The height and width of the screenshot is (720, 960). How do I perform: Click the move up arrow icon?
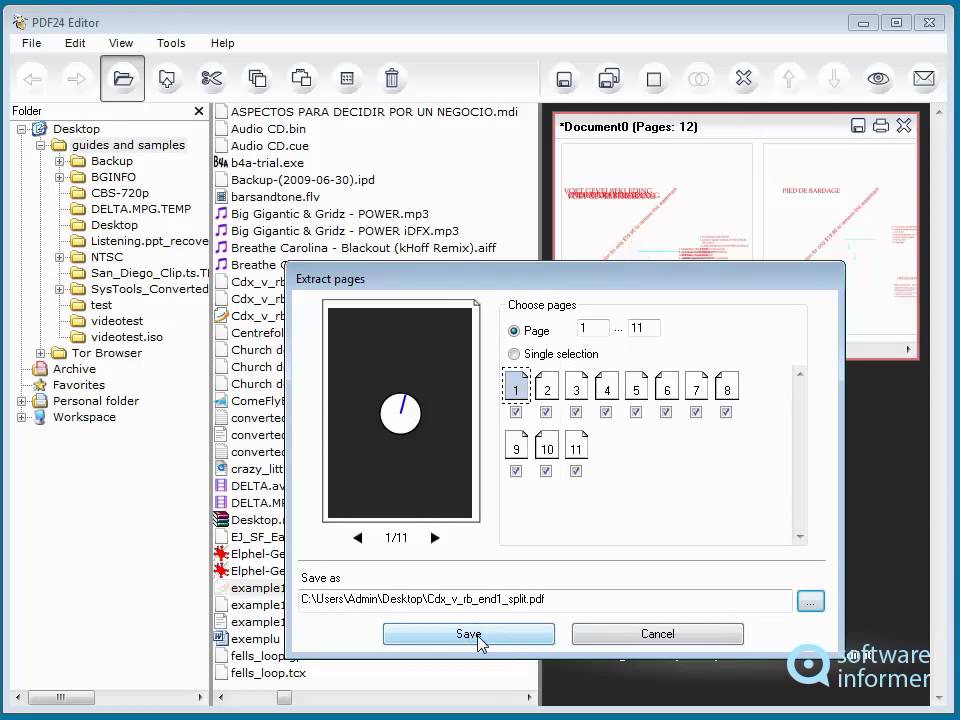pos(789,79)
